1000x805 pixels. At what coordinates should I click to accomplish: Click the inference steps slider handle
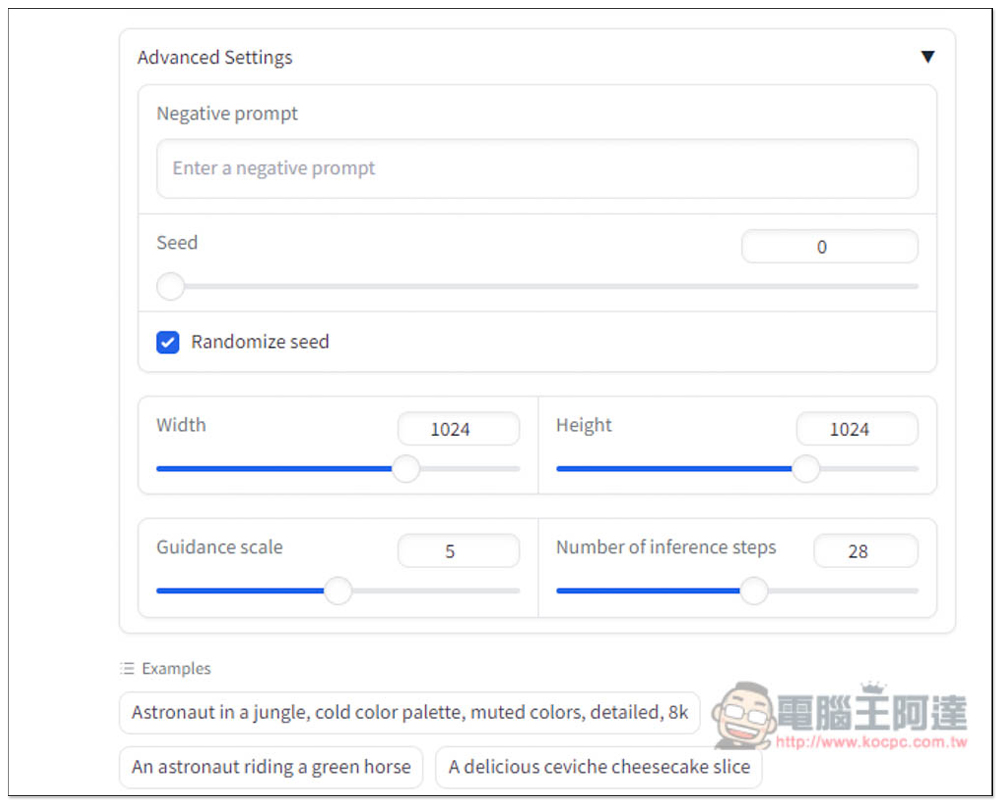754,591
